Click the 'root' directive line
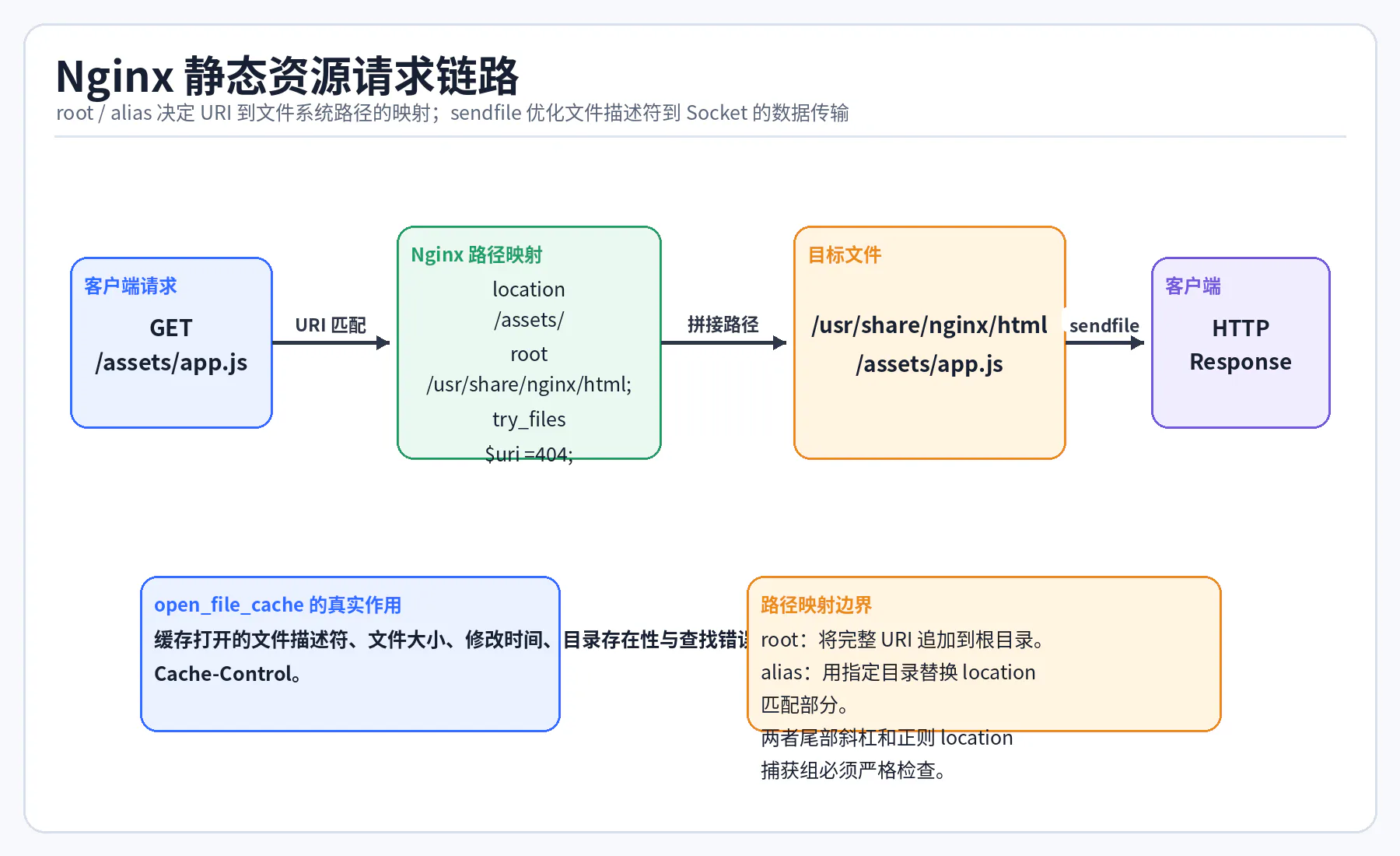1400x856 pixels. tap(529, 354)
